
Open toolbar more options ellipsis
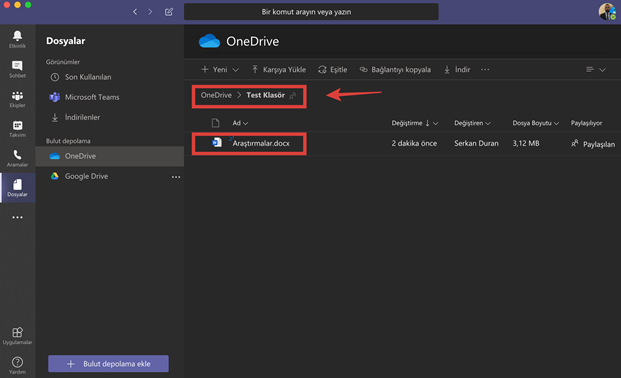tap(485, 69)
